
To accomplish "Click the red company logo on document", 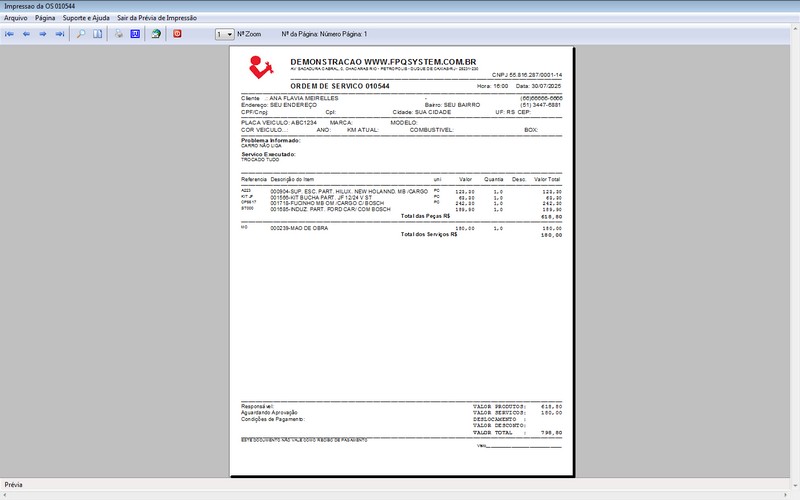I will 260,66.
